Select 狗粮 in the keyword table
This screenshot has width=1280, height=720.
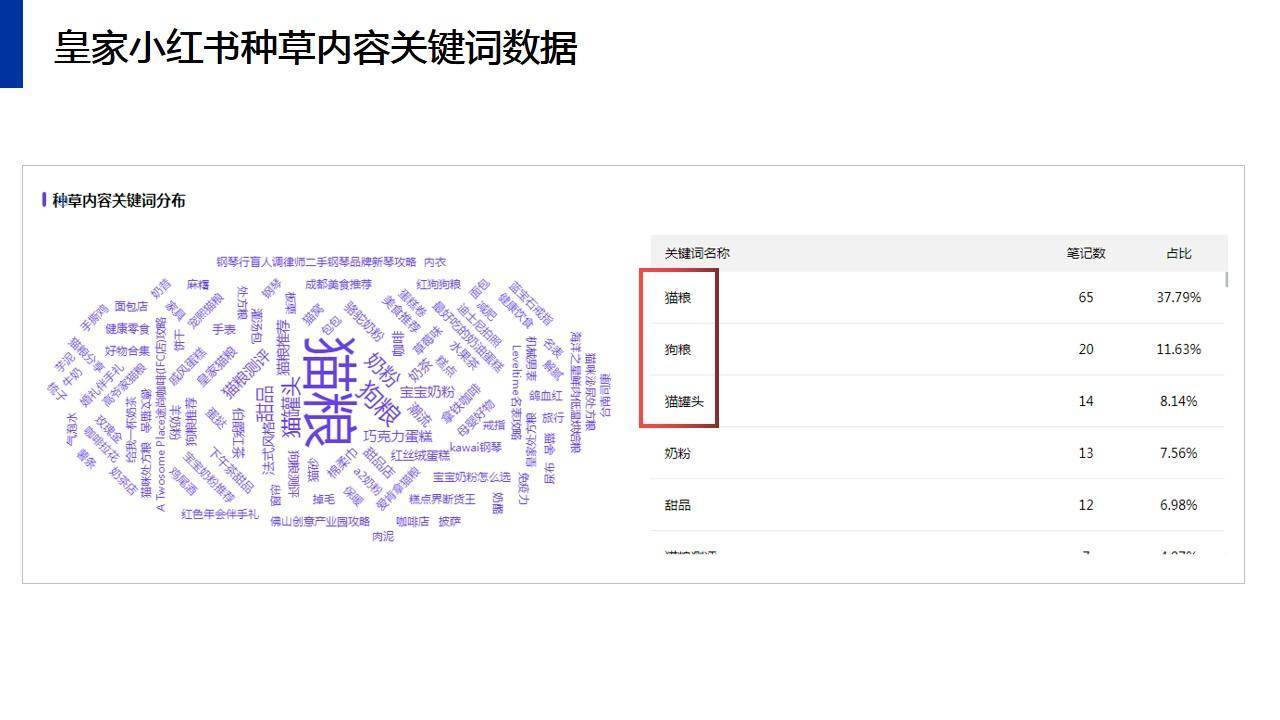point(678,350)
